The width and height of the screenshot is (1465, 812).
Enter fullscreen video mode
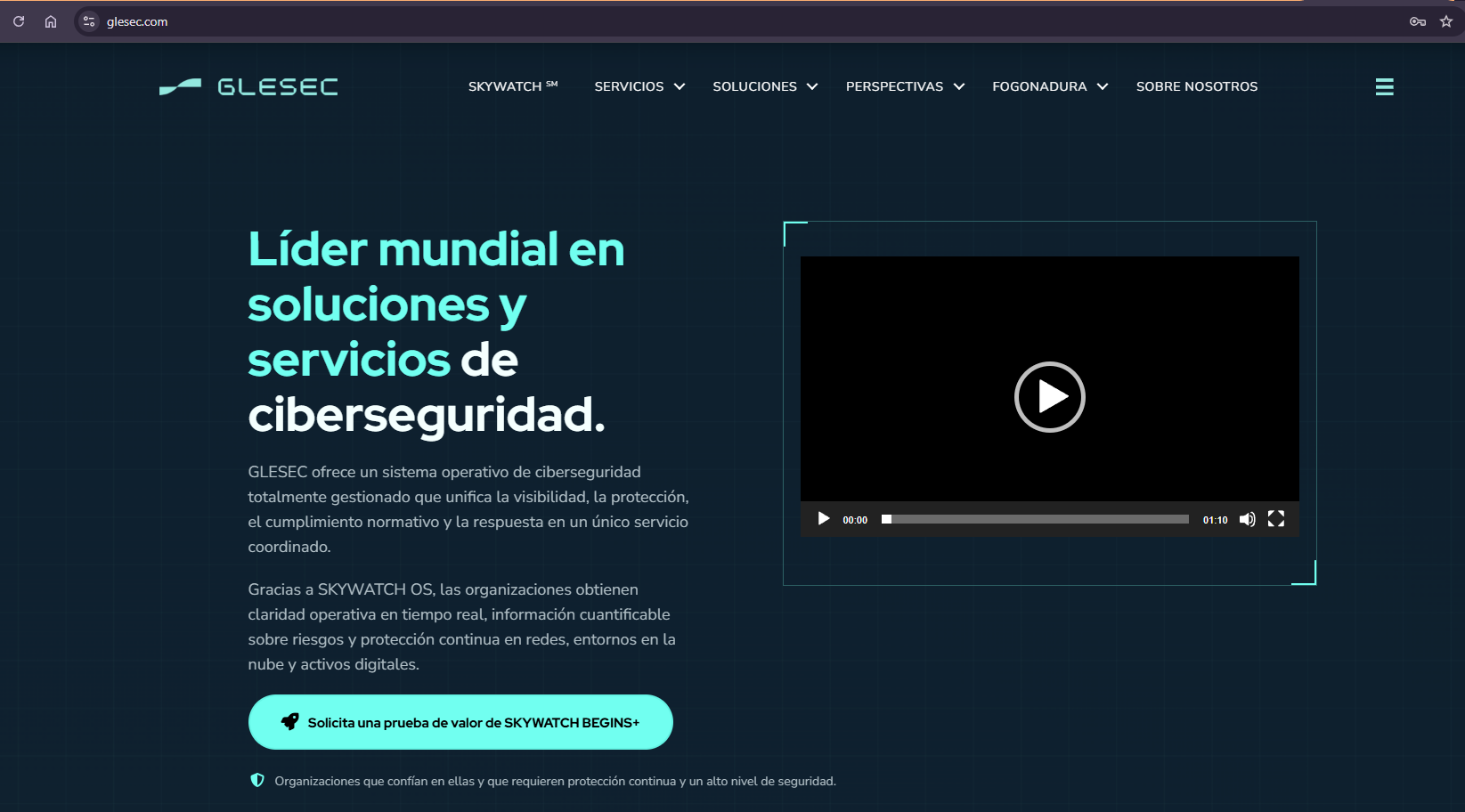1276,519
